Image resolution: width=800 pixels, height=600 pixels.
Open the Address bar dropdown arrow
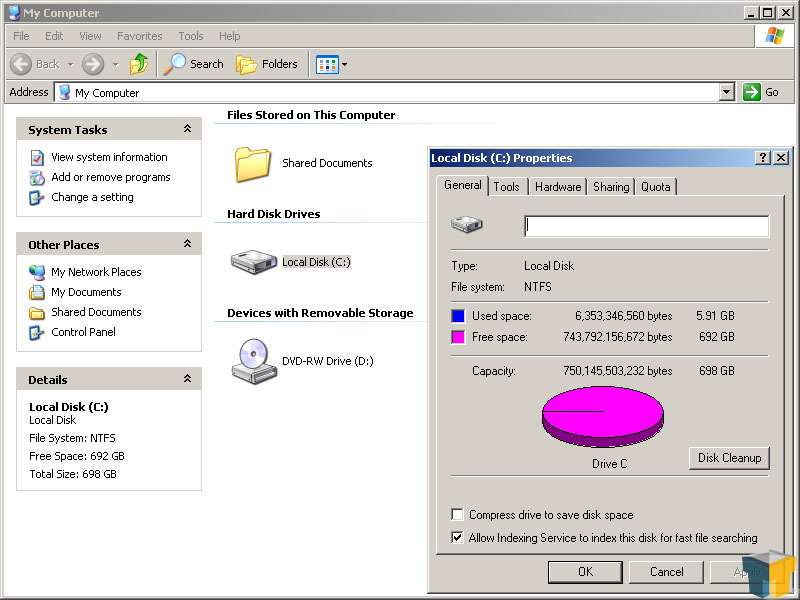pyautogui.click(x=727, y=92)
